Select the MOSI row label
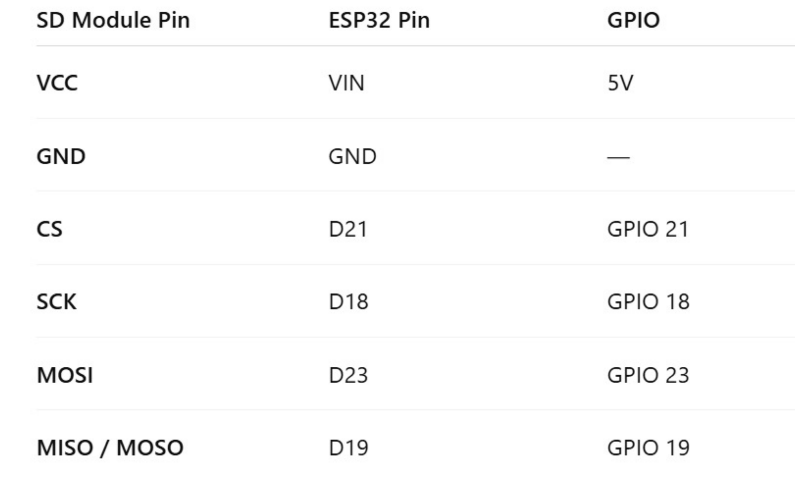This screenshot has height=480, width=795. click(65, 375)
